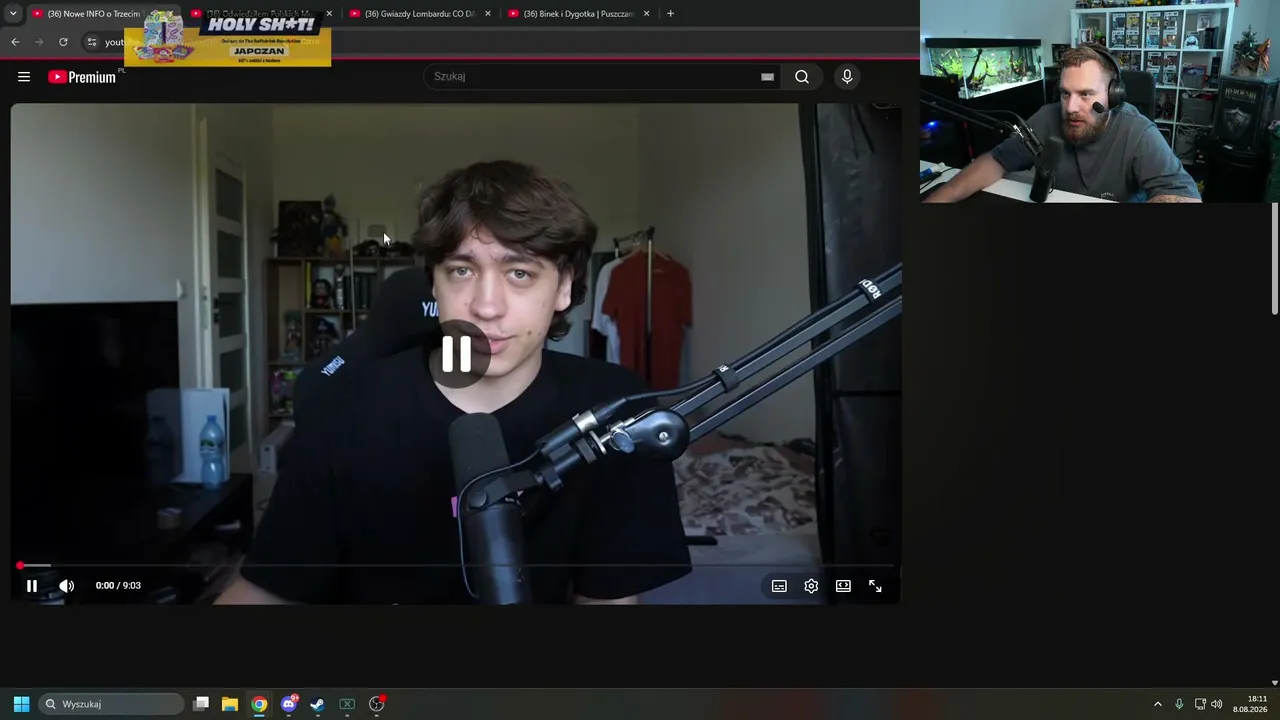Switch to Chrome on the taskbar

(259, 704)
